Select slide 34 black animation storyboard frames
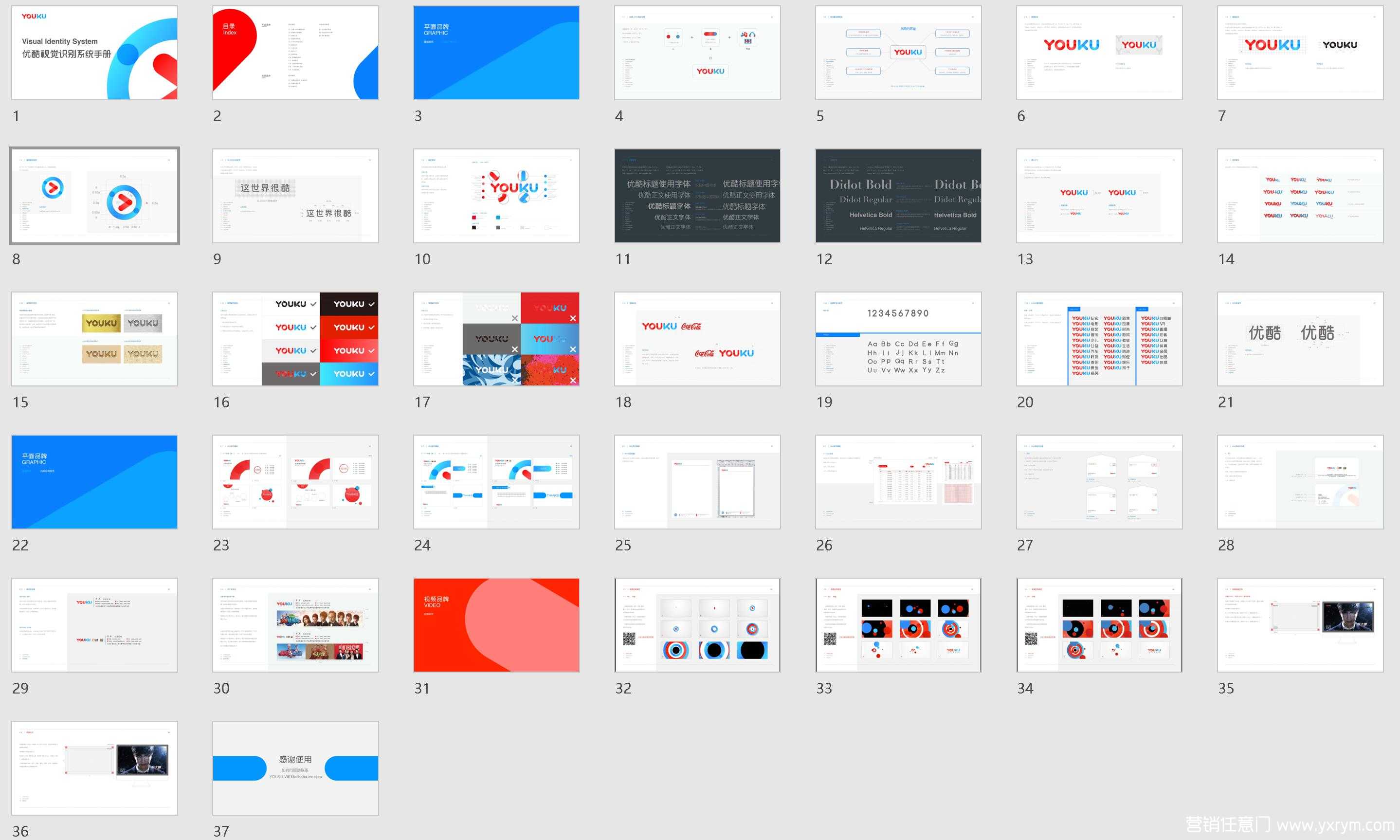 coord(1099,625)
